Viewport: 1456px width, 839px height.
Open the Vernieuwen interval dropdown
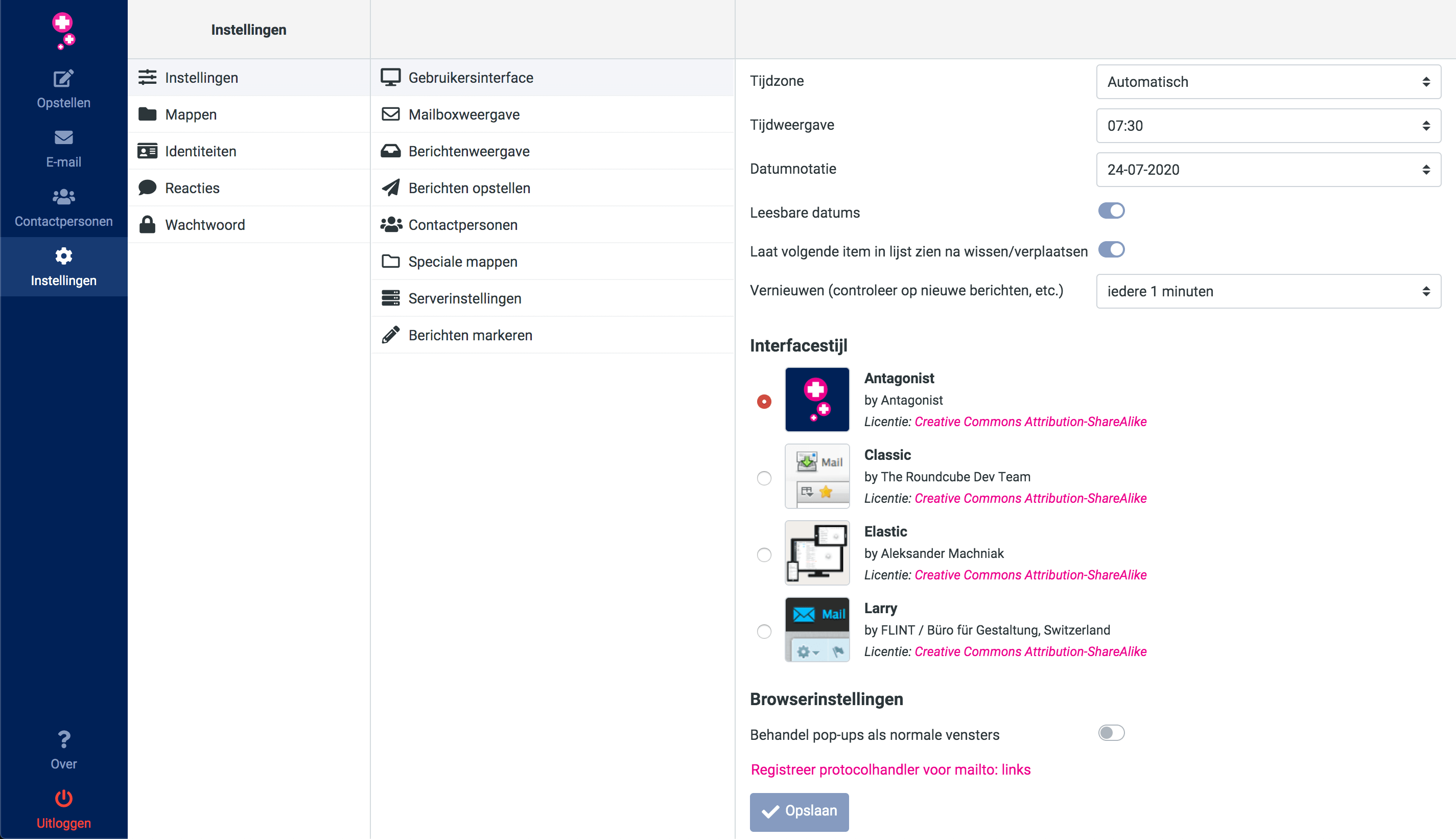[1267, 291]
